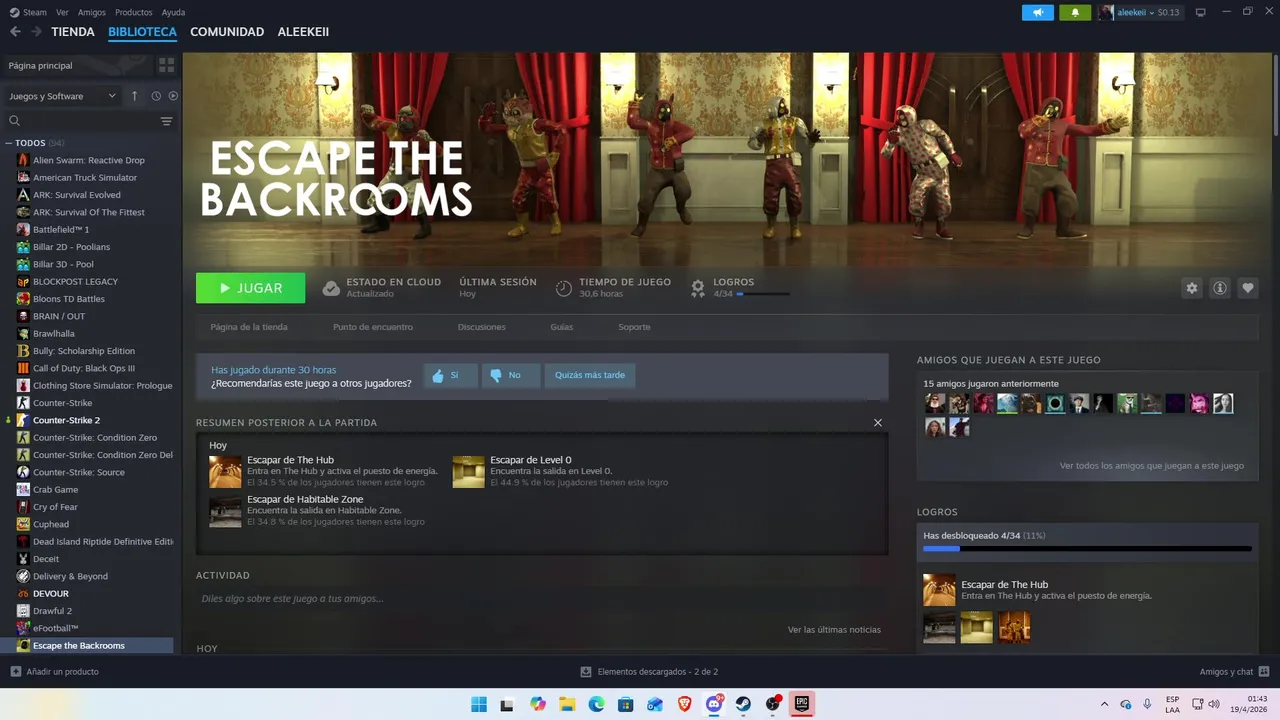Open the Ayuda menu

[x=173, y=12]
